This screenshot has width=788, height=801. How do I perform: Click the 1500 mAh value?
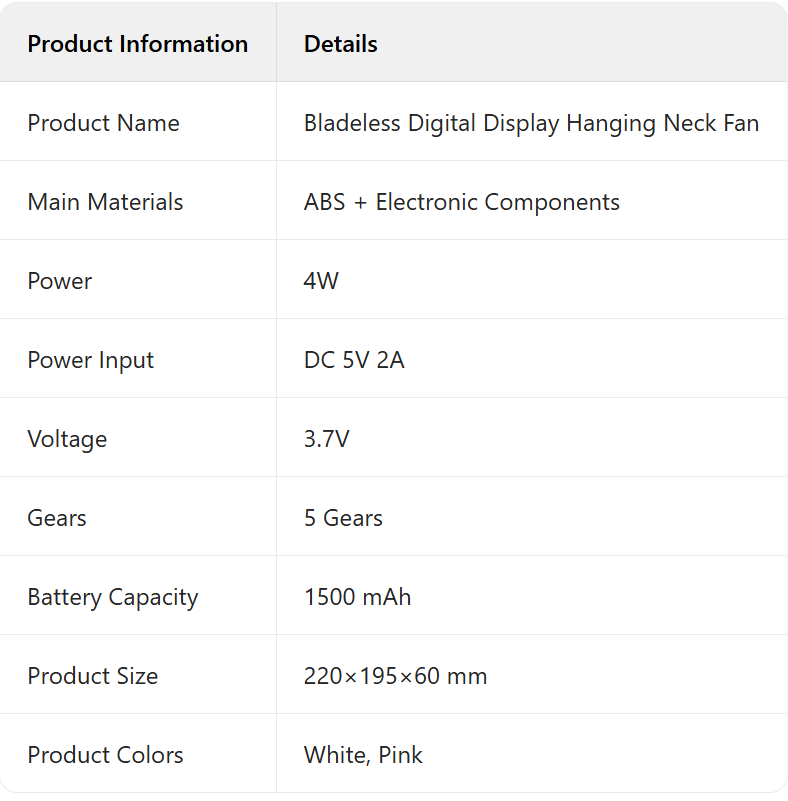tap(357, 597)
